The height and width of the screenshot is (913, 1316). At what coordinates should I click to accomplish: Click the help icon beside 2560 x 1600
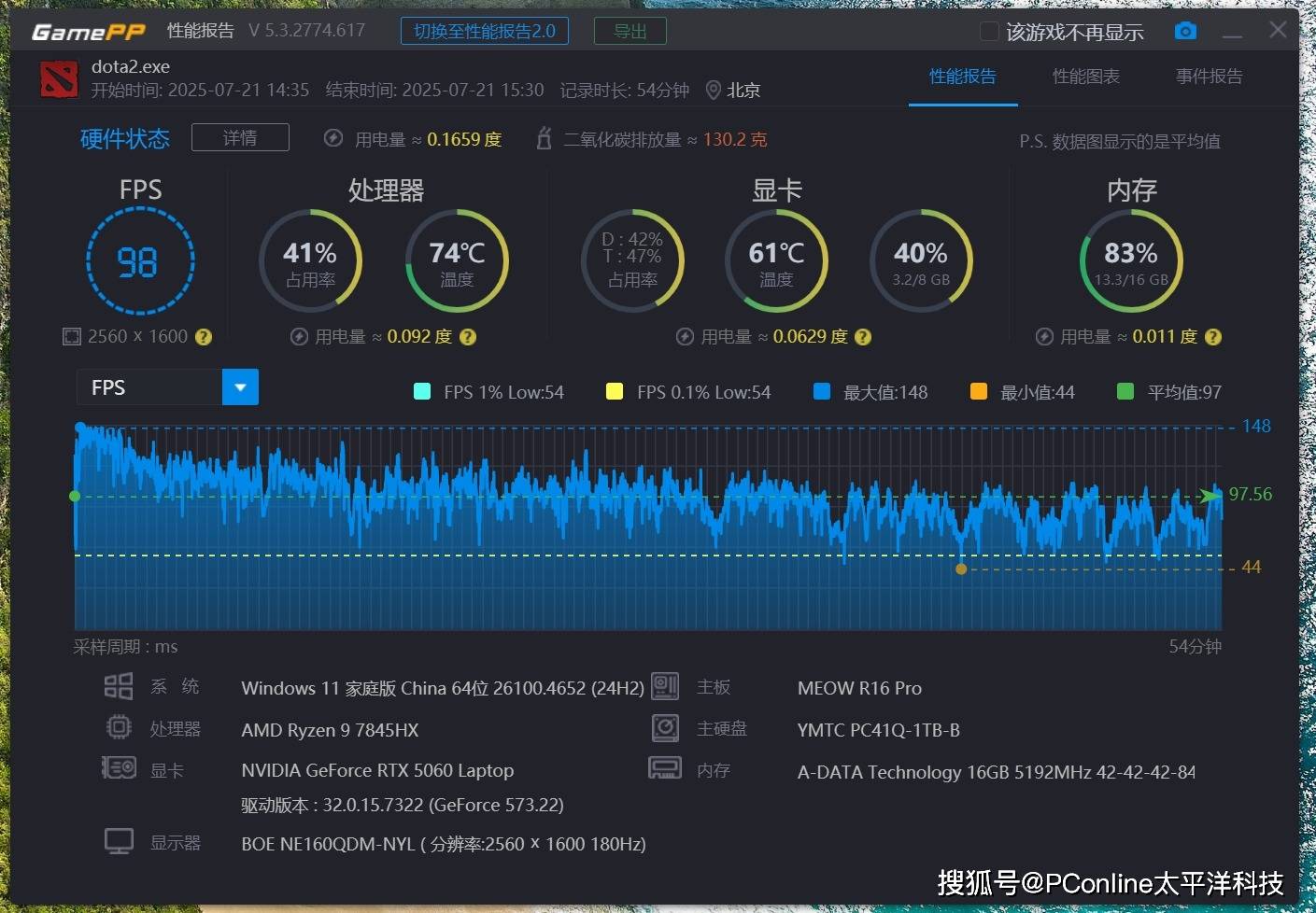pos(203,337)
